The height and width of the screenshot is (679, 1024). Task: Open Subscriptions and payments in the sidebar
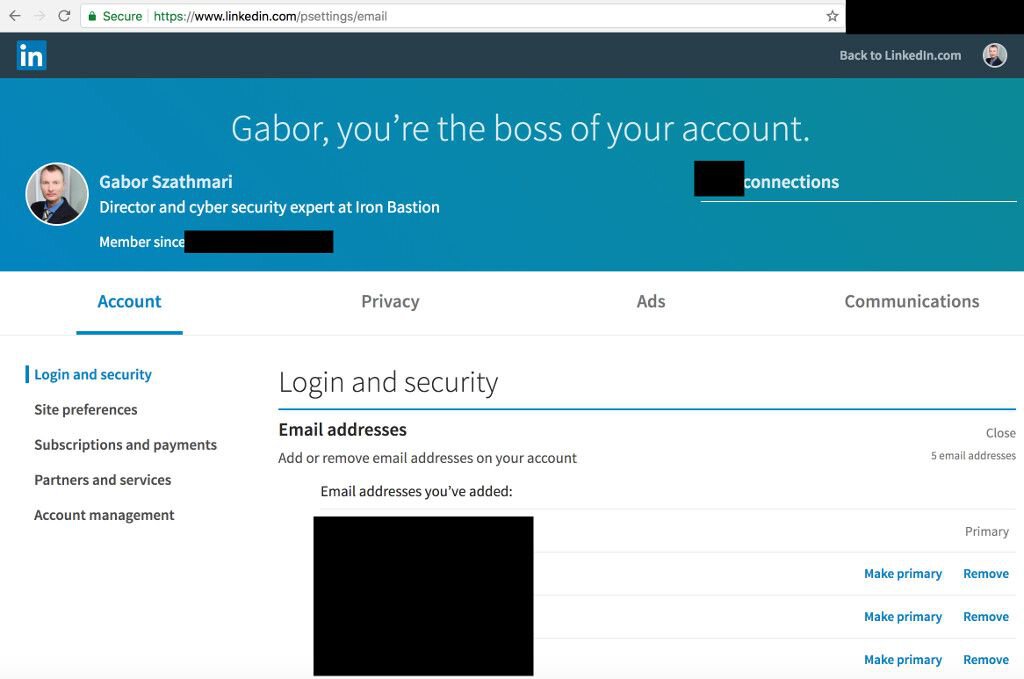[x=125, y=445]
